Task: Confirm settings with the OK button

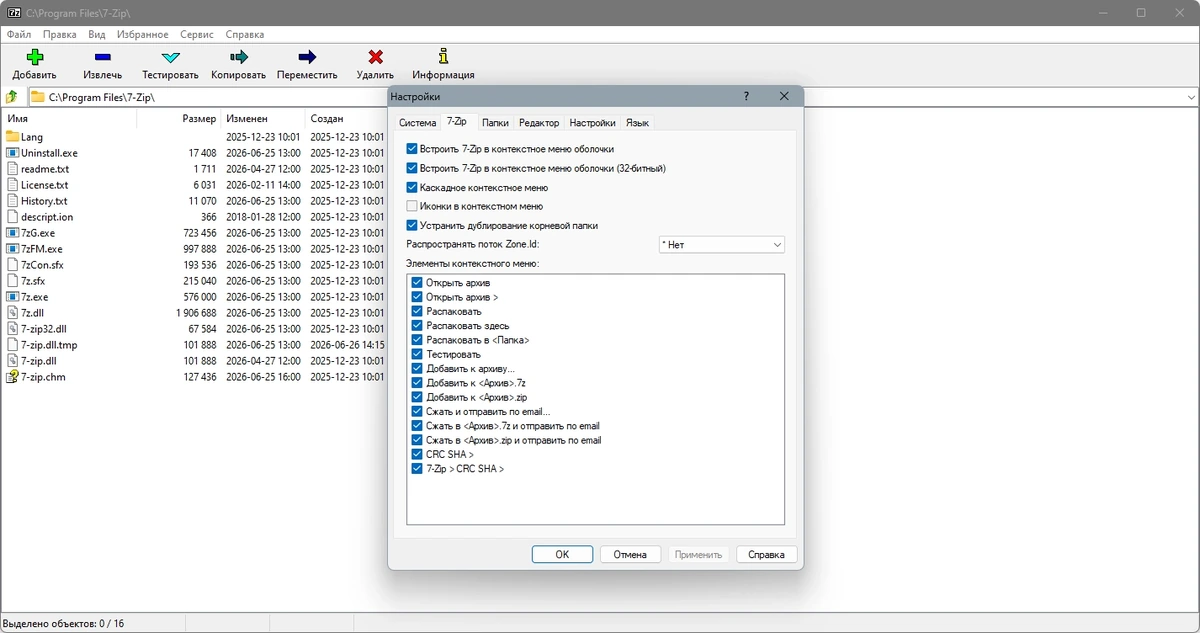Action: (562, 554)
